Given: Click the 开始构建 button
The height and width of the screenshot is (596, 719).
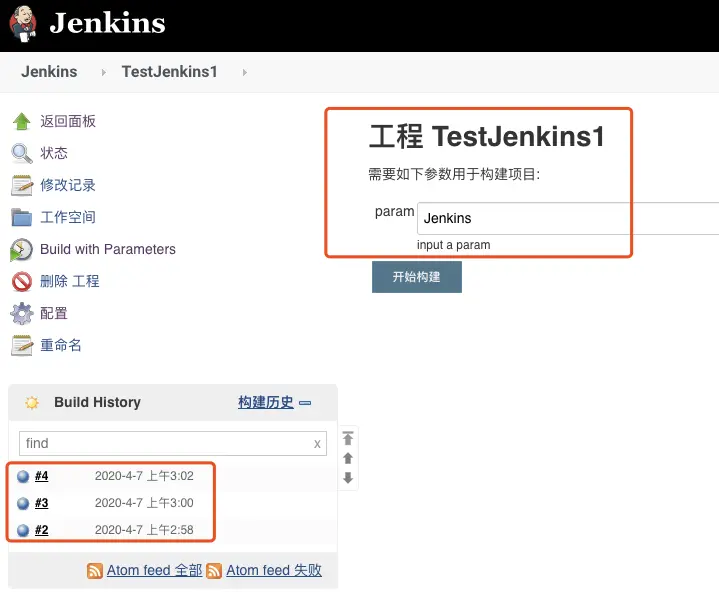Looking at the screenshot, I should [x=417, y=277].
